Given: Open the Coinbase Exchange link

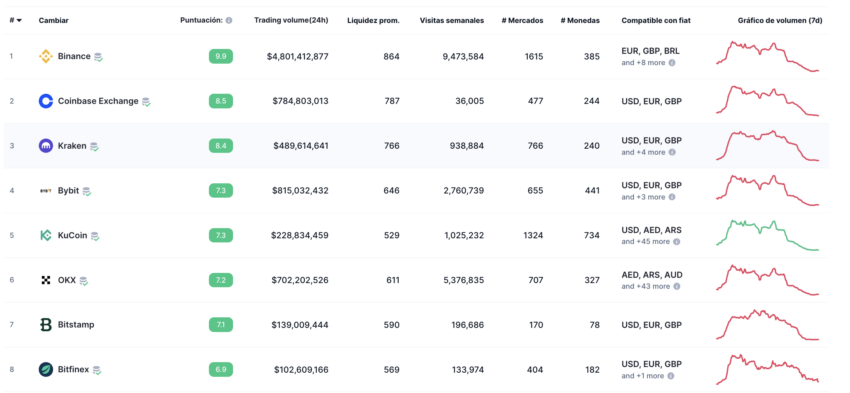Looking at the screenshot, I should pos(98,101).
